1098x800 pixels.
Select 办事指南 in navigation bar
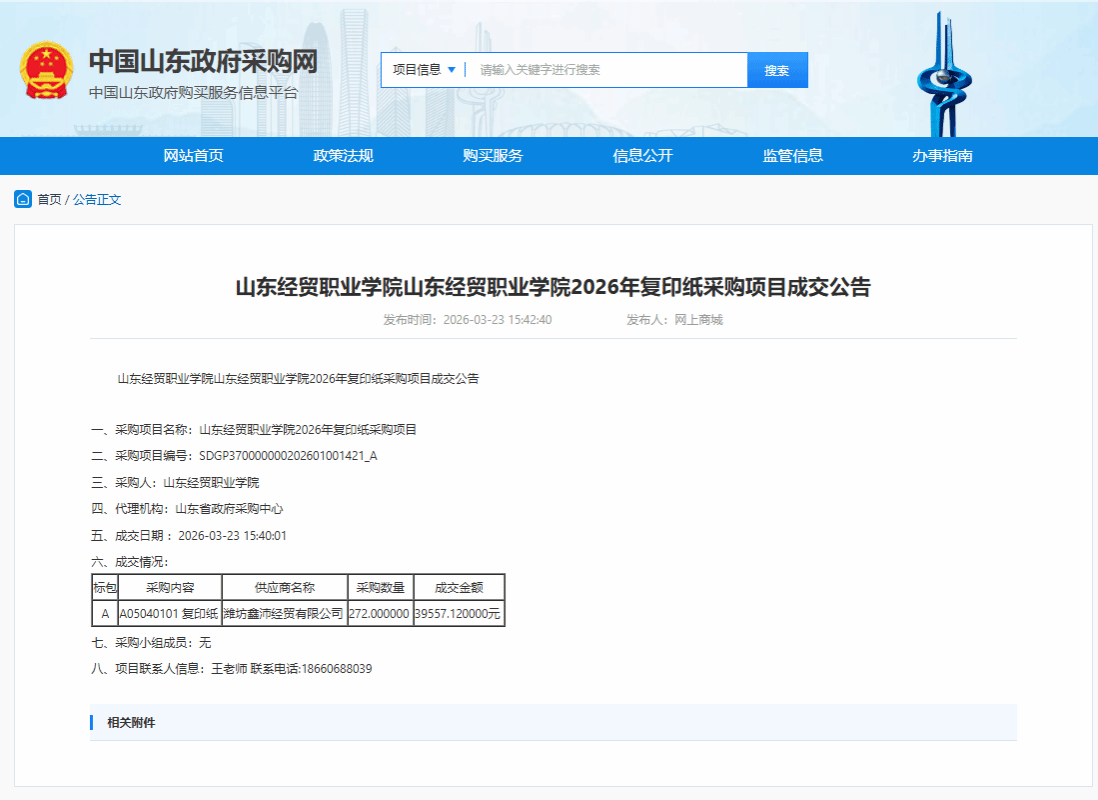click(x=942, y=156)
